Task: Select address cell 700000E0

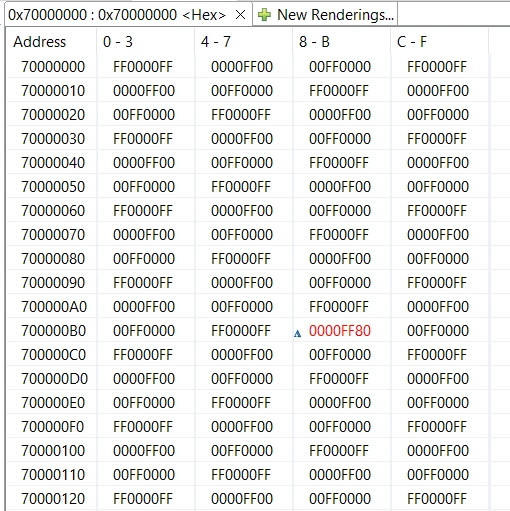Action: coord(53,403)
